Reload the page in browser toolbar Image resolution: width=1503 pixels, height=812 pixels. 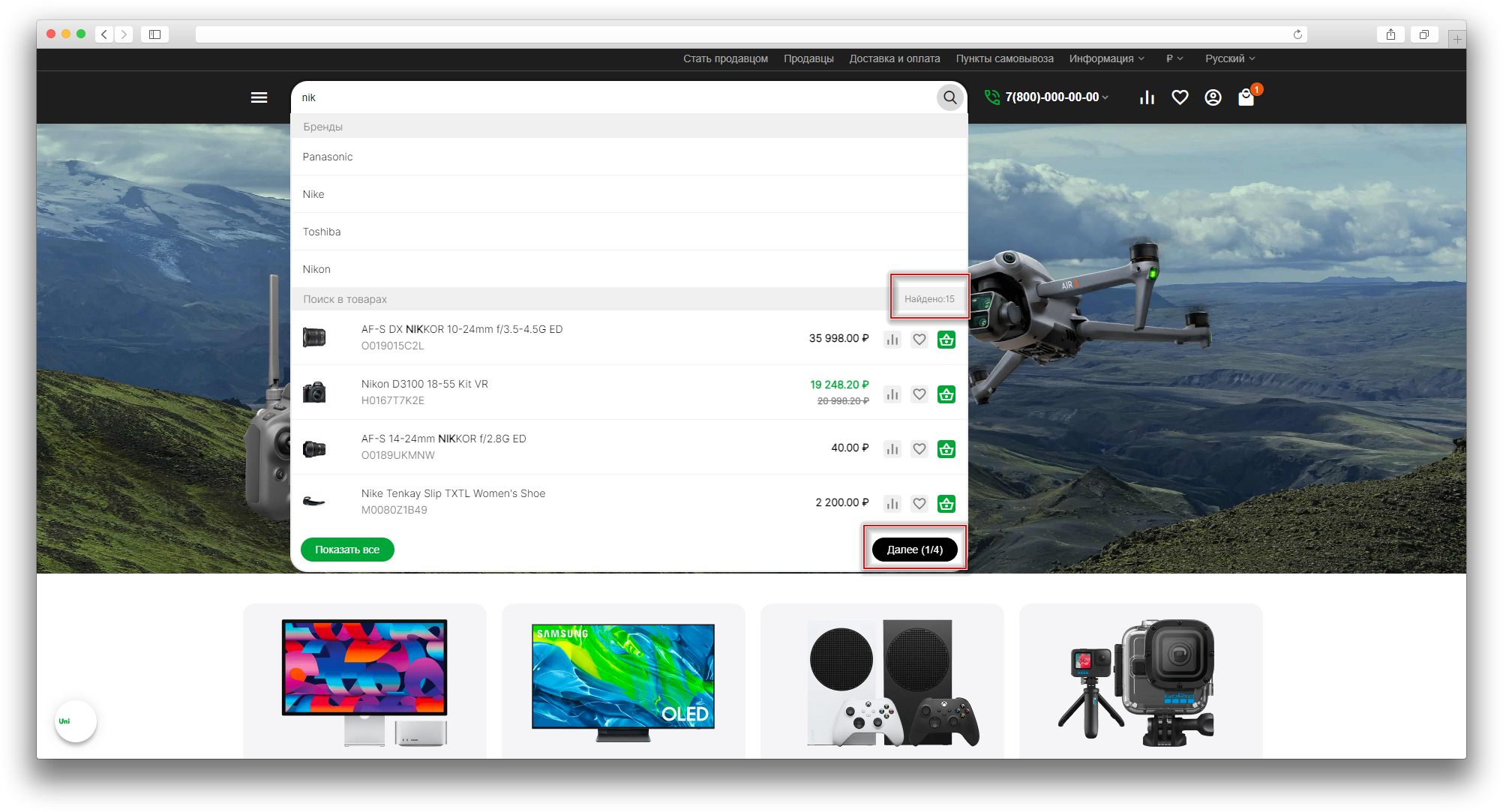(1297, 34)
